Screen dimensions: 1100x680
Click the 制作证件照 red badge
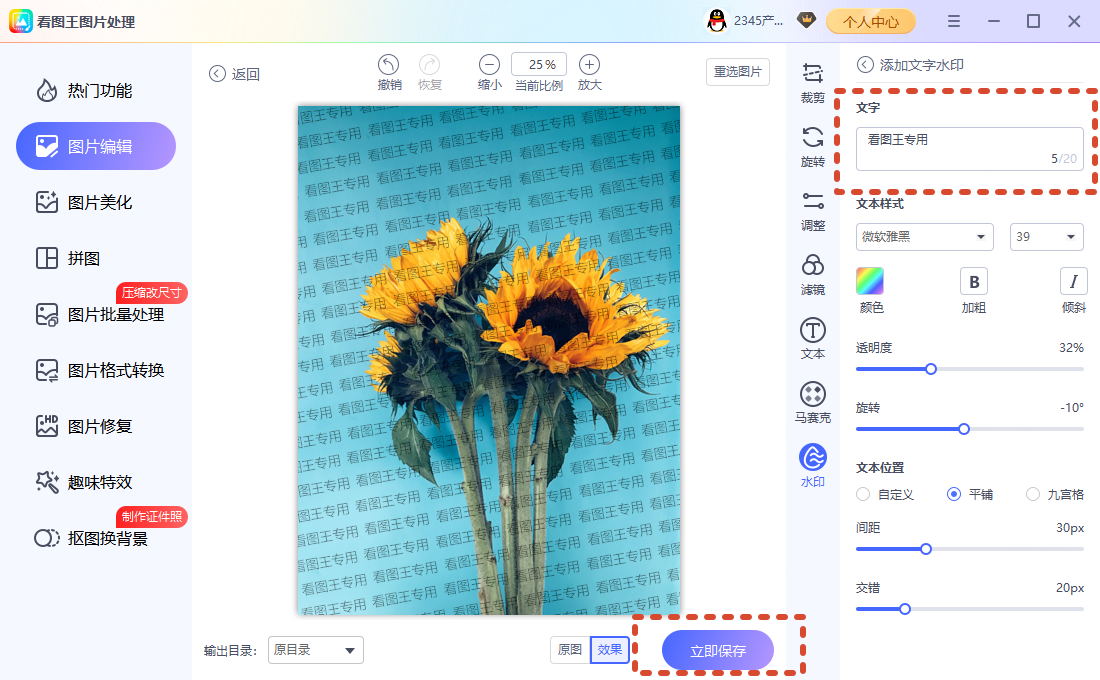tap(152, 516)
